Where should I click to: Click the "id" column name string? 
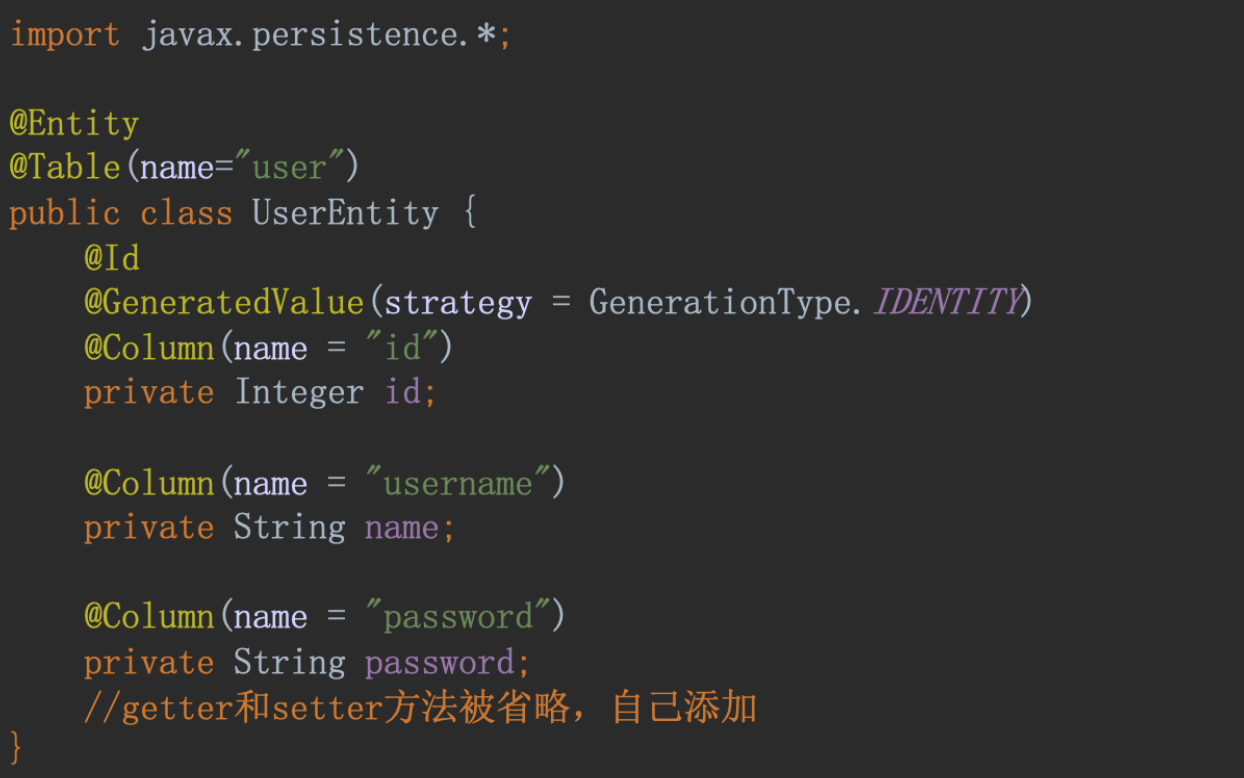(403, 348)
